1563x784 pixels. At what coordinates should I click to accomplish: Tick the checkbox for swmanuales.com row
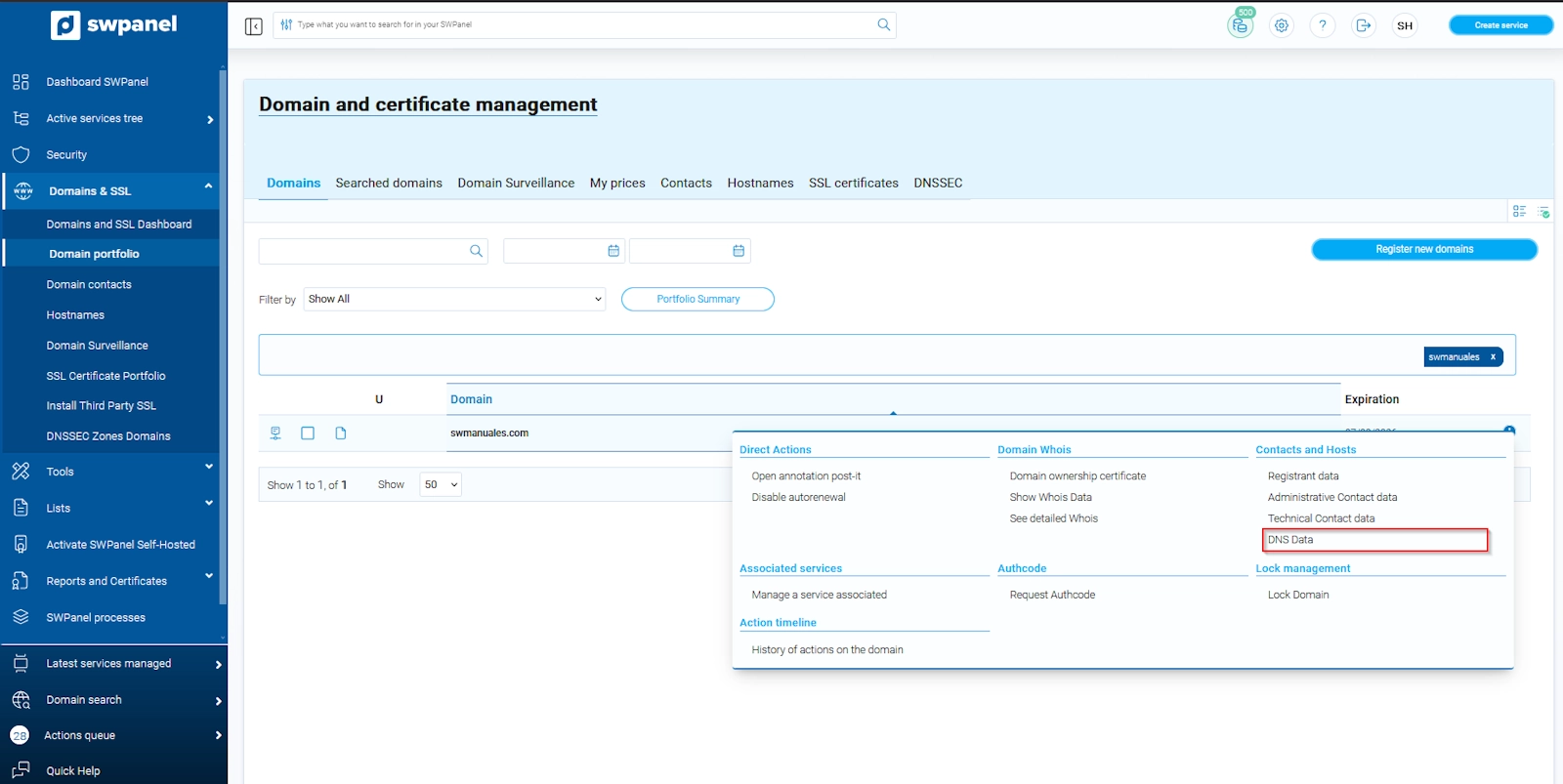pos(308,433)
